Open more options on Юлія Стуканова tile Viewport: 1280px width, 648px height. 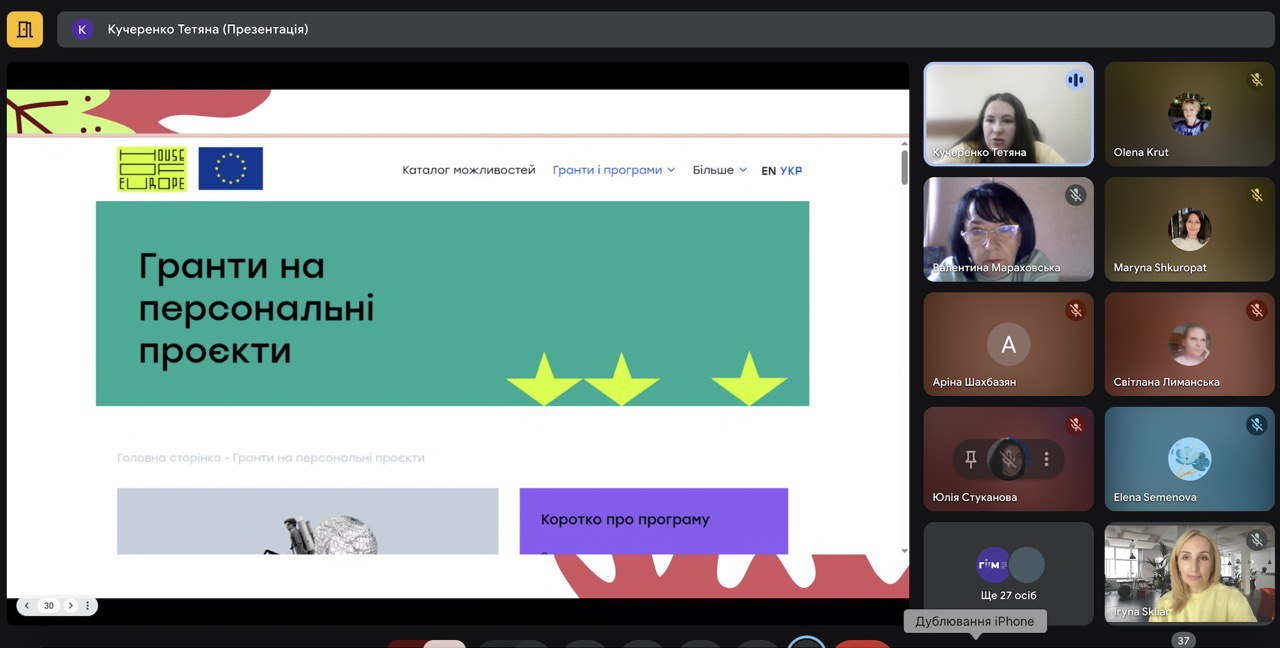pos(1046,459)
